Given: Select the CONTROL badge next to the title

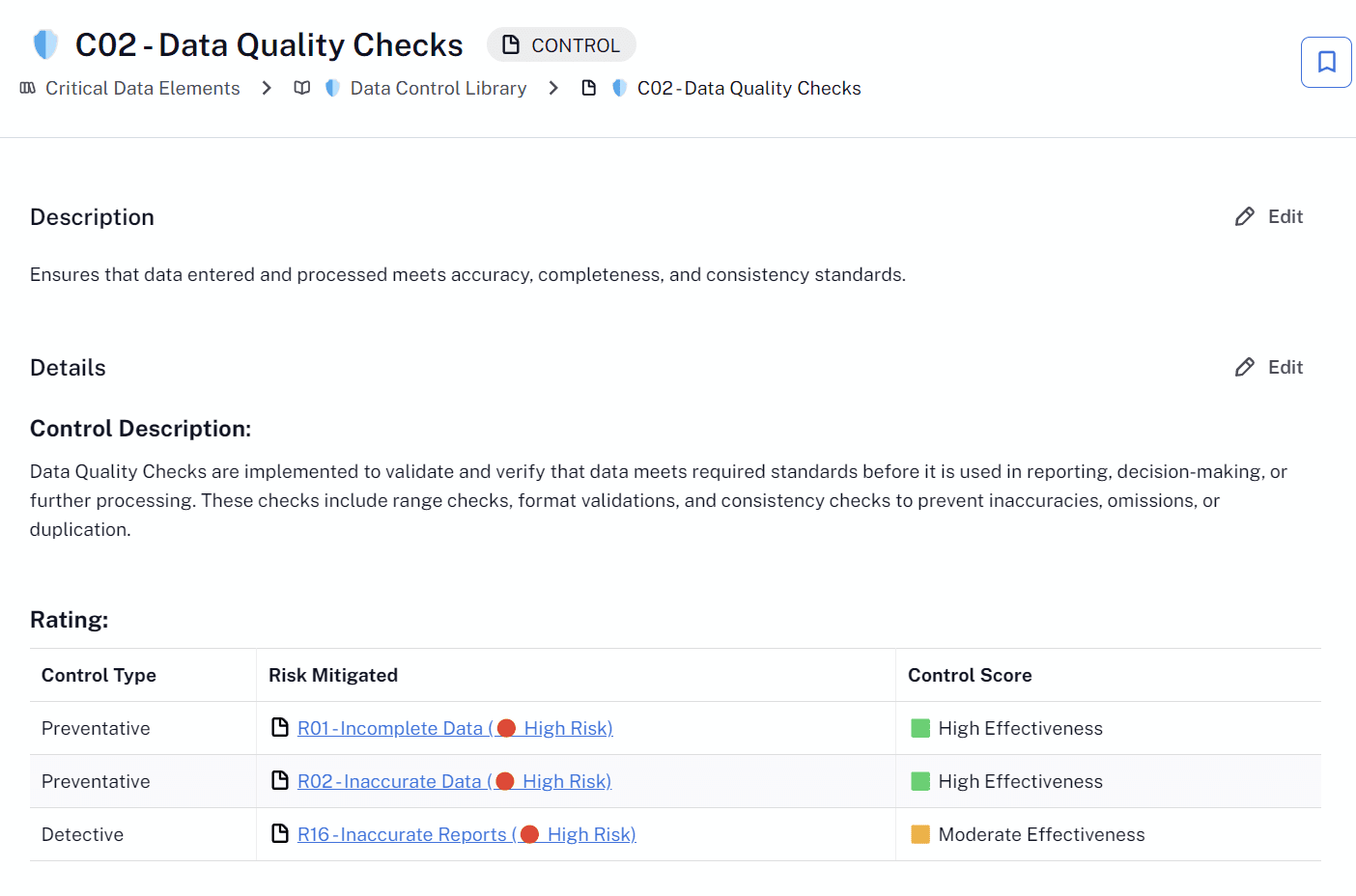Looking at the screenshot, I should (x=561, y=44).
